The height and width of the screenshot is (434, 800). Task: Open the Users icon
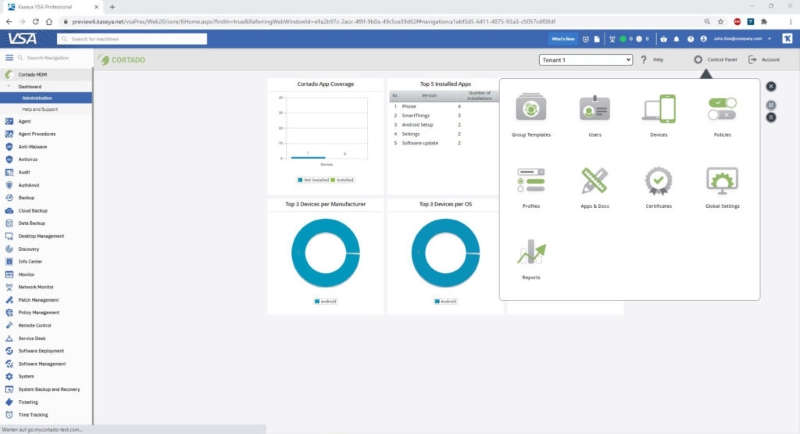pos(594,108)
